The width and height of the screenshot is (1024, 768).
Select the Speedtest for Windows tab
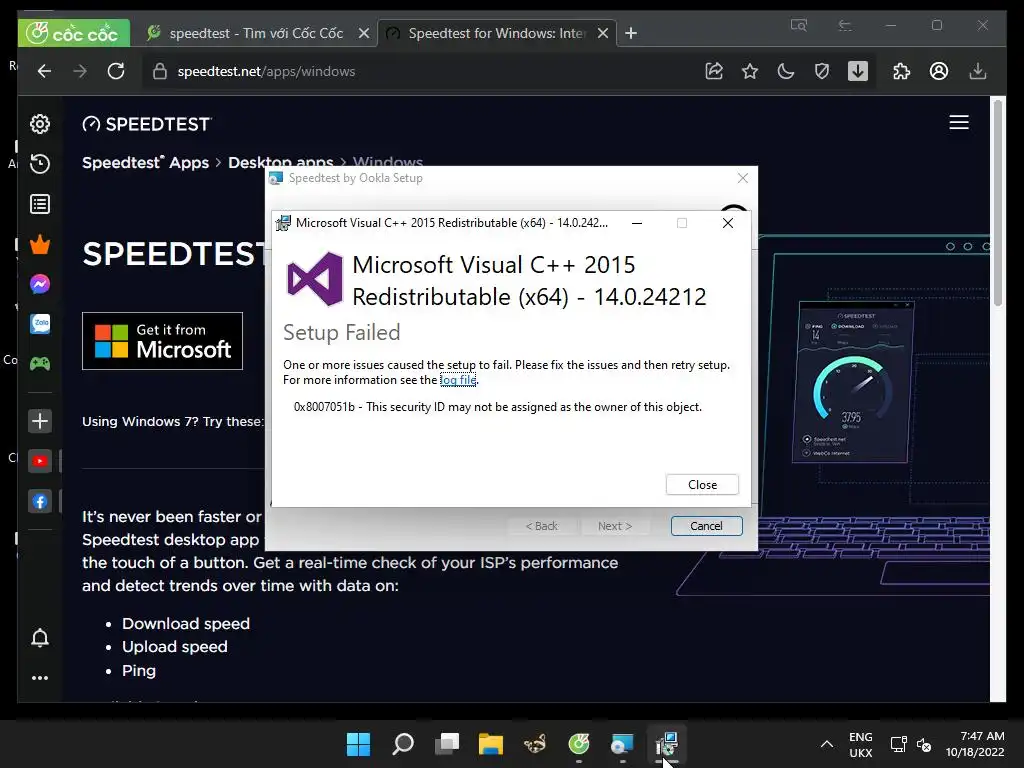point(496,33)
